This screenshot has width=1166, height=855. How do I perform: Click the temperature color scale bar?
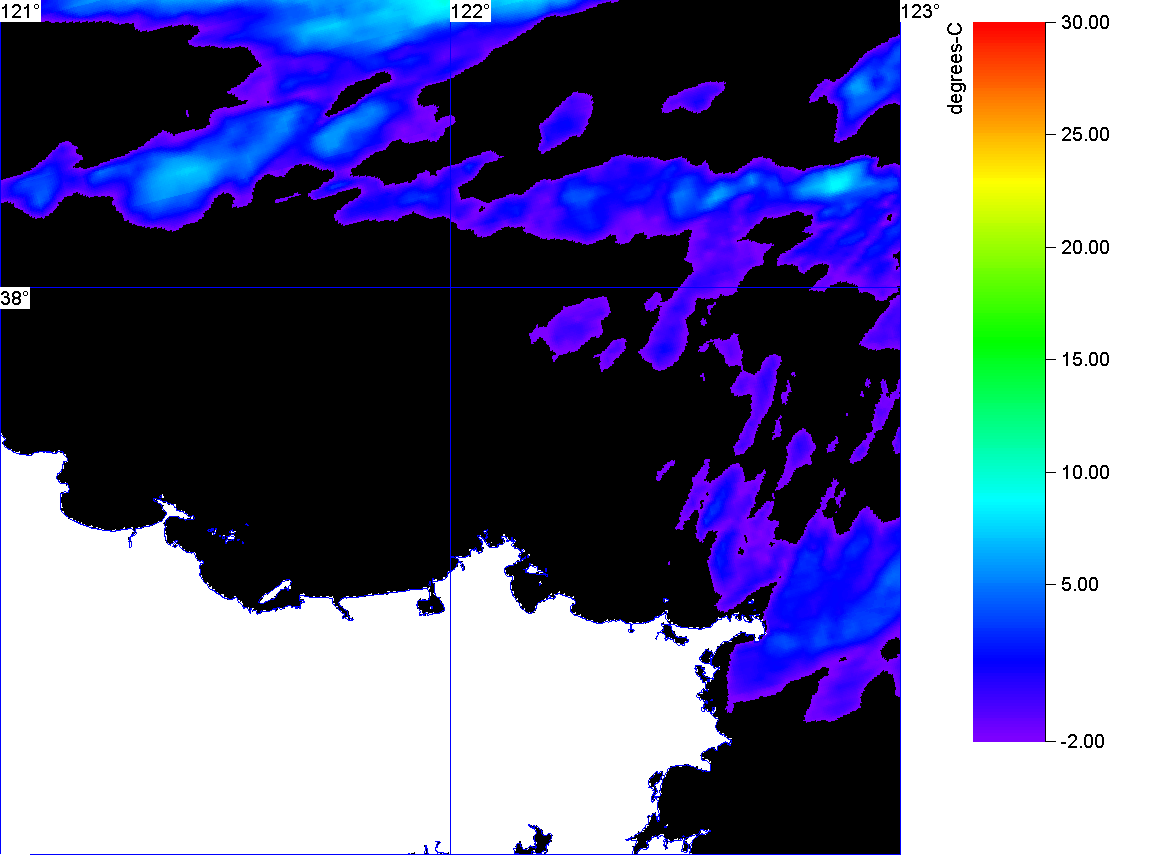tap(1009, 381)
